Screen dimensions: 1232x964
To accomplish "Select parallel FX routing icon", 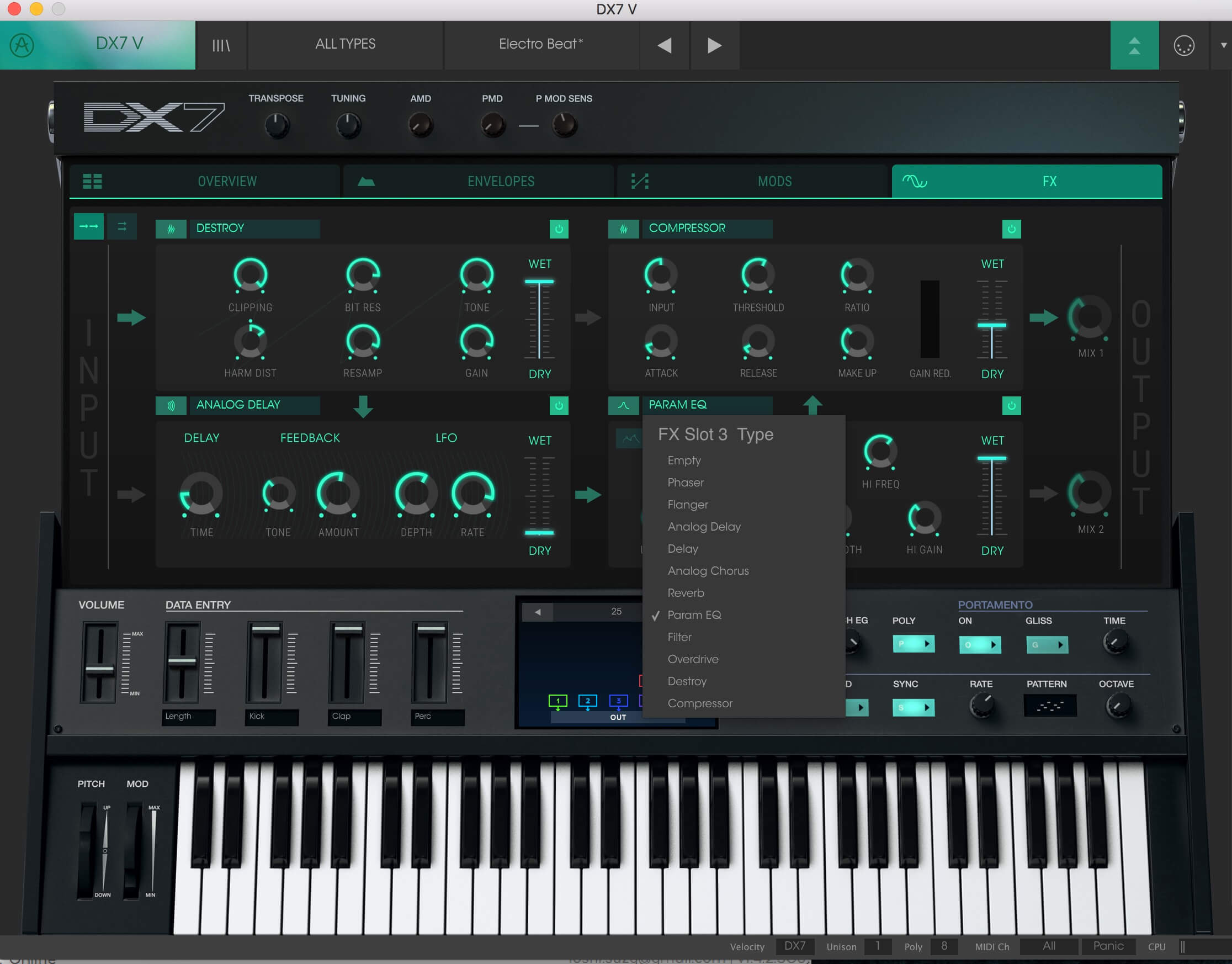I will [x=122, y=226].
